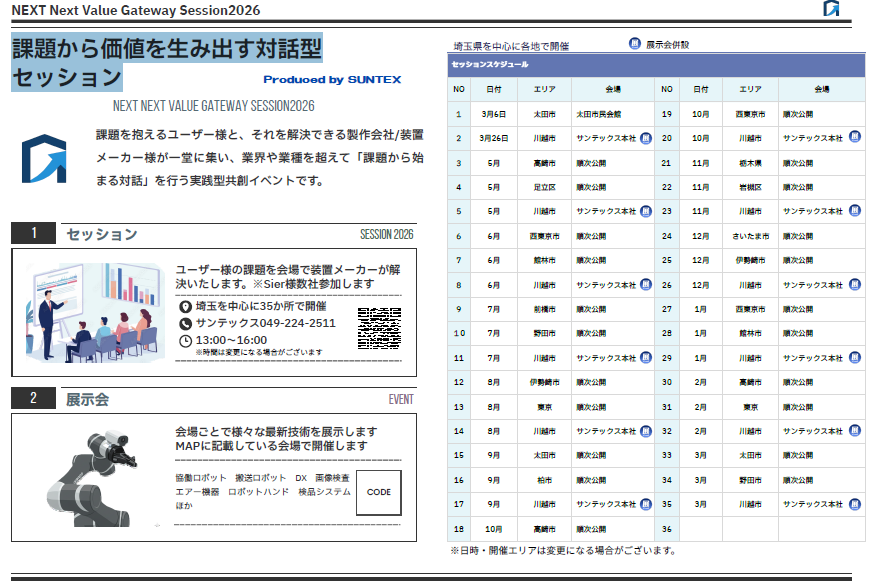Click the 展示会併設 legend icon above the schedule
Screen dimensions: 878x585
635,44
